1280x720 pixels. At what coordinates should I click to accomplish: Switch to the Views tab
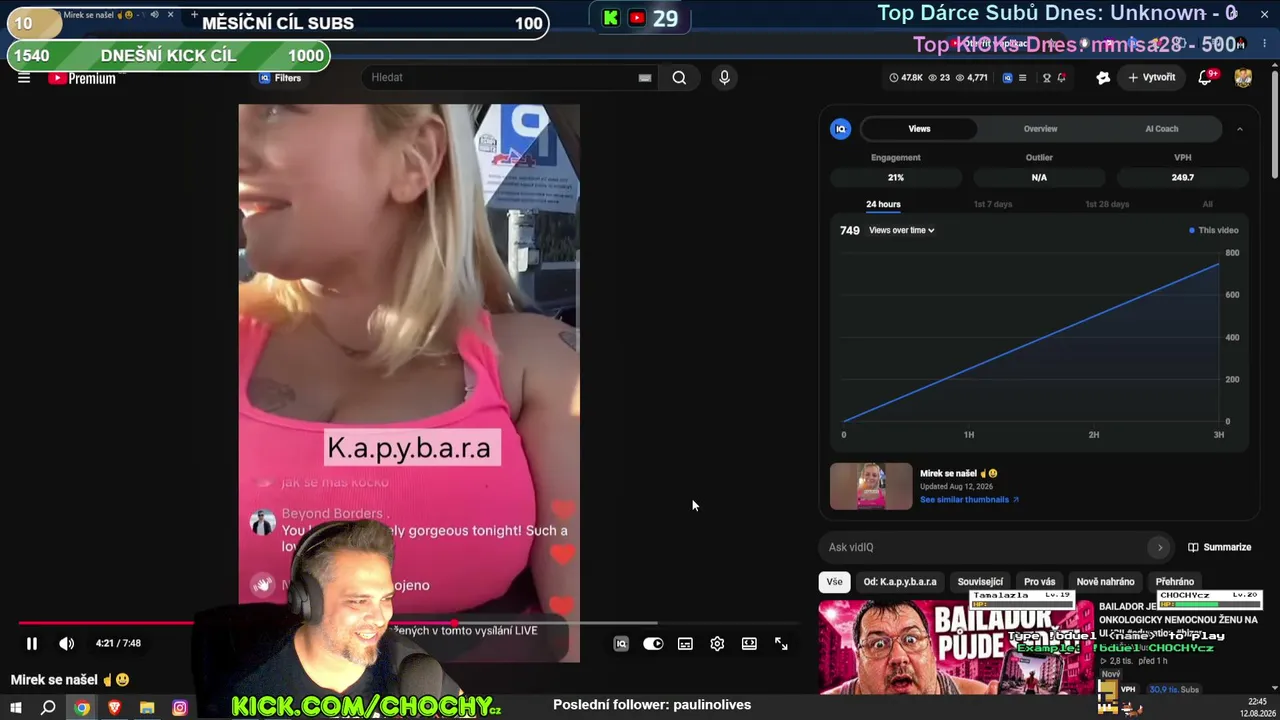[x=919, y=129]
